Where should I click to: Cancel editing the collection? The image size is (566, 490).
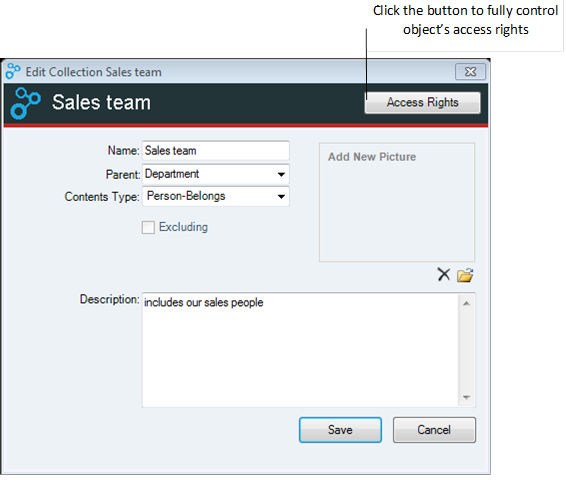coord(434,430)
